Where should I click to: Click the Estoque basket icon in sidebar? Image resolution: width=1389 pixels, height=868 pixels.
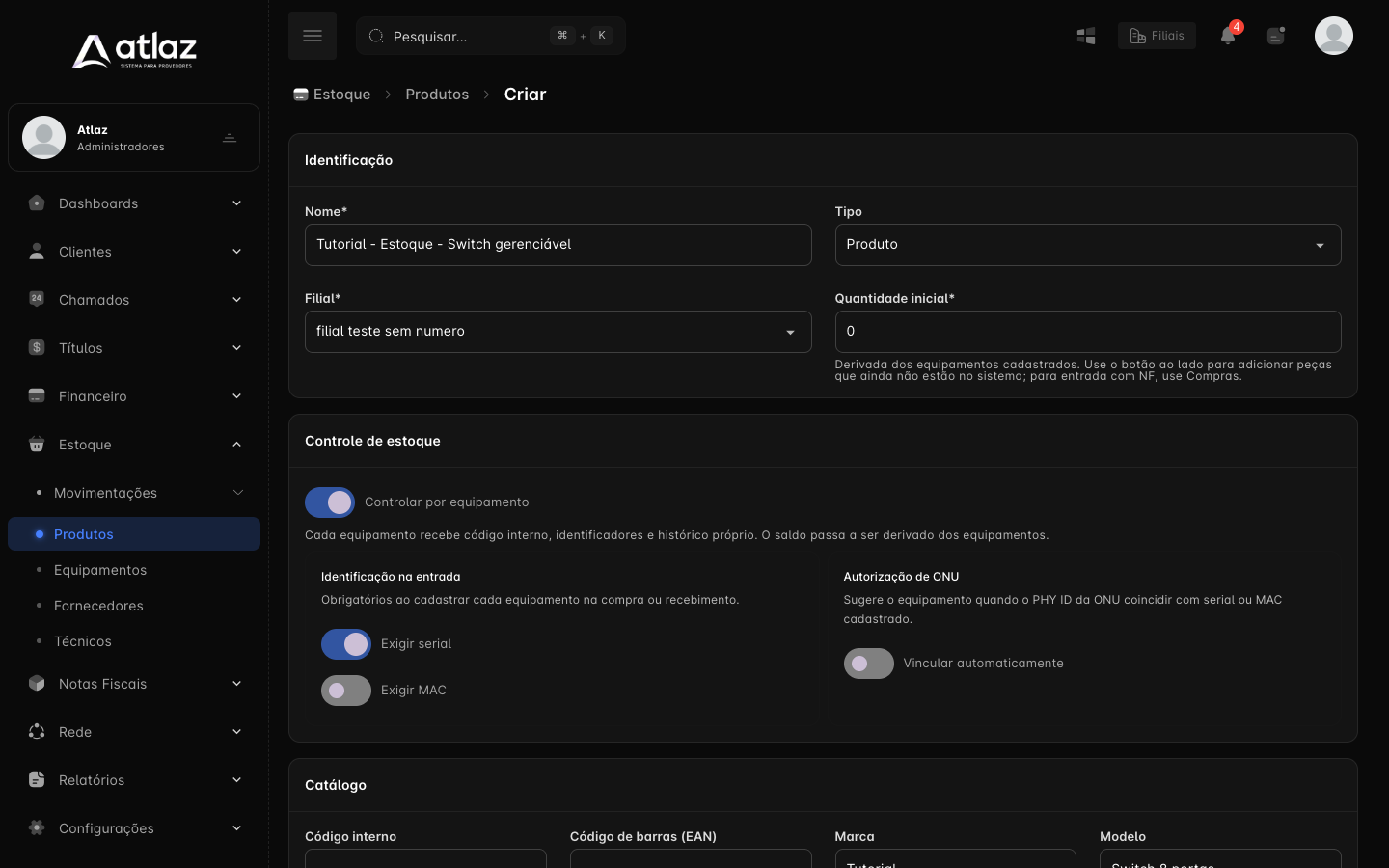coord(37,444)
